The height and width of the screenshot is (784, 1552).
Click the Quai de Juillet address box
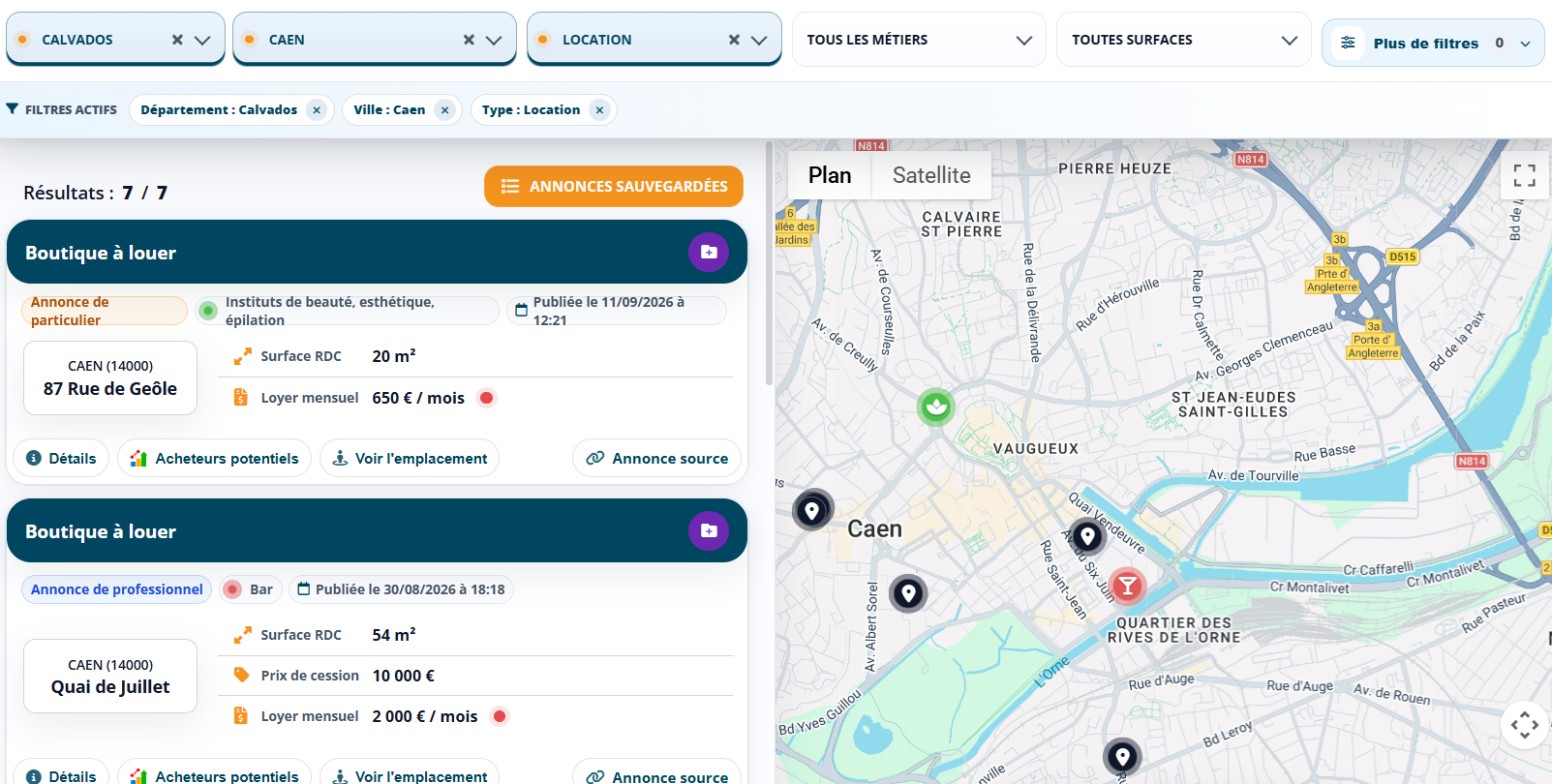point(110,676)
